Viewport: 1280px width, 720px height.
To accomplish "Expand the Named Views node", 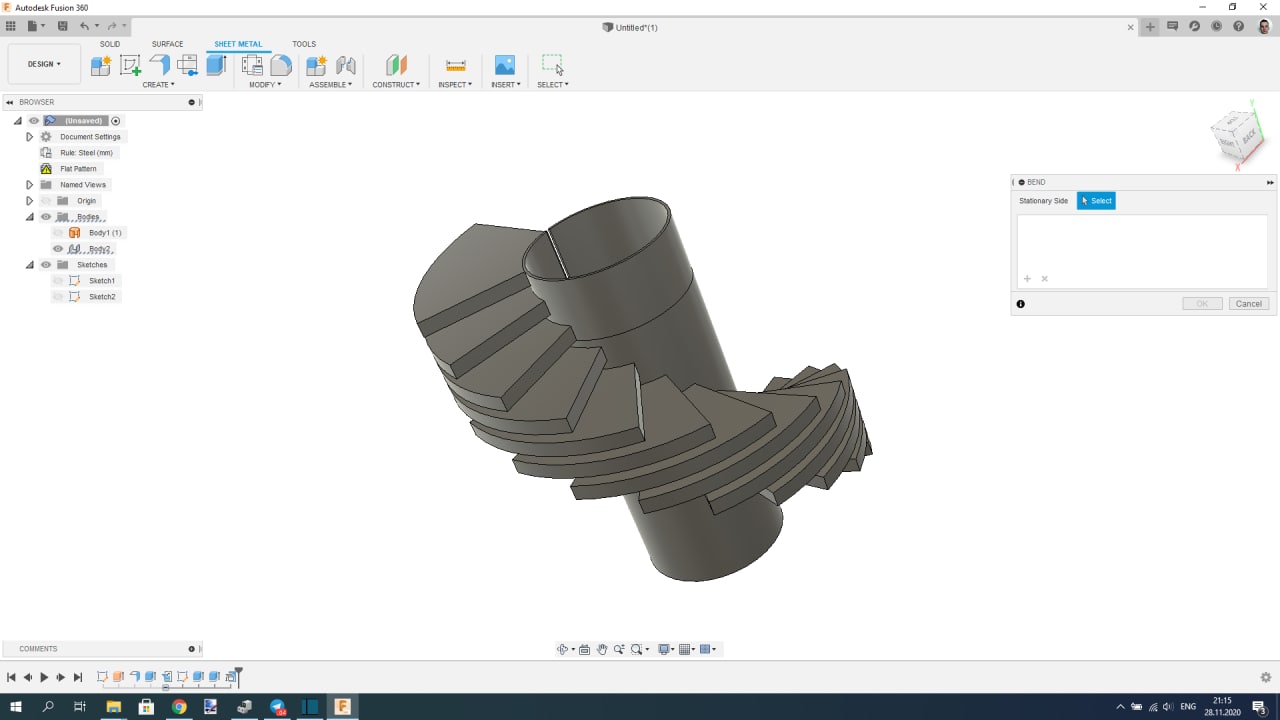I will [x=29, y=185].
